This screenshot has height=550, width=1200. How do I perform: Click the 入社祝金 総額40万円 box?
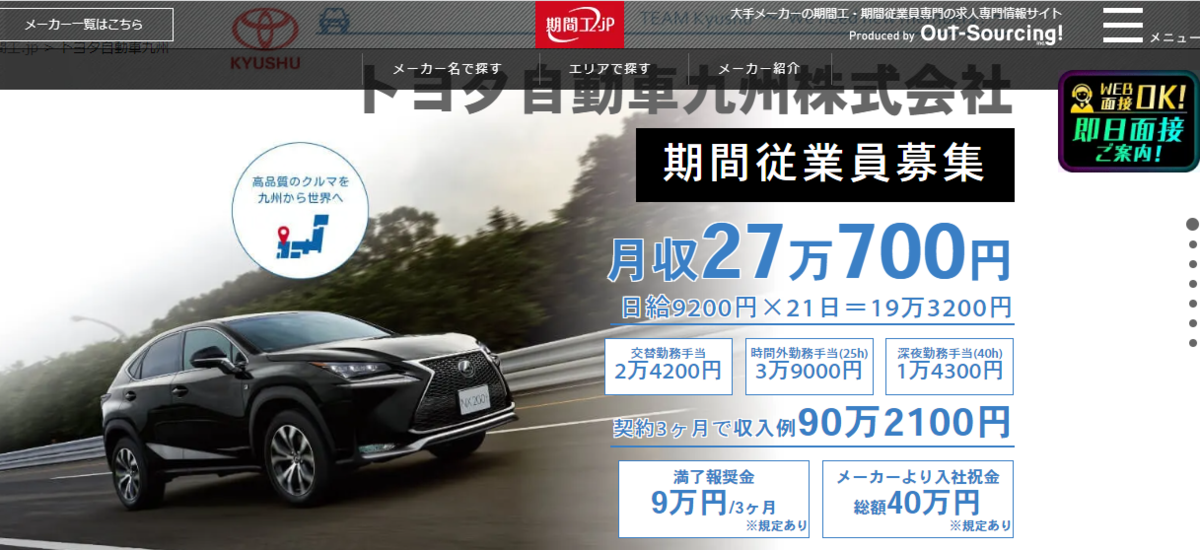click(918, 498)
